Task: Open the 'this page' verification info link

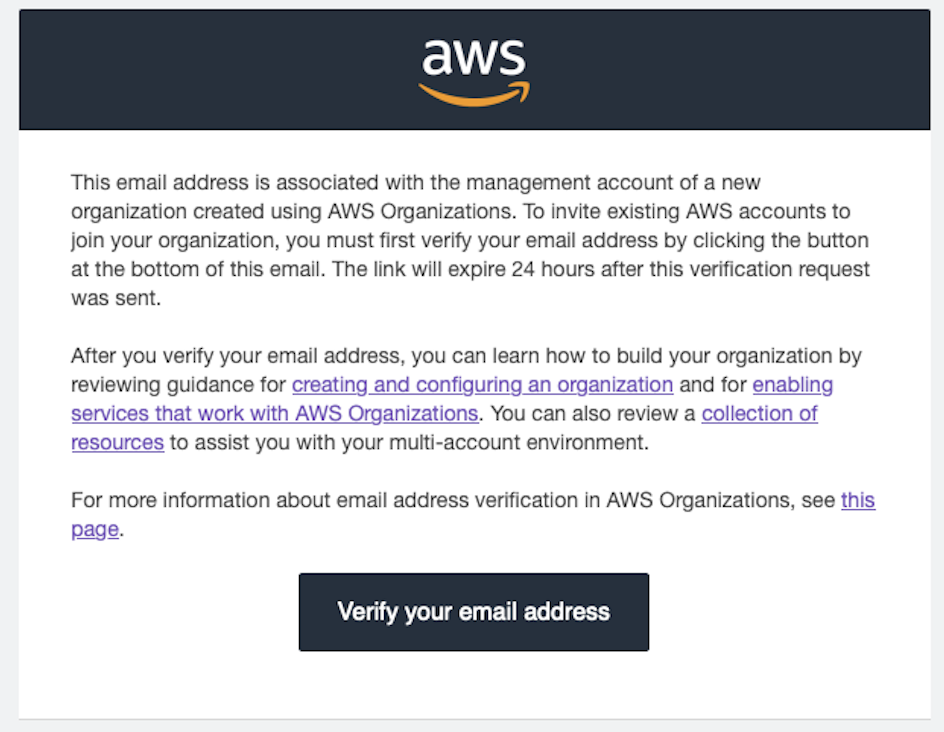Action: click(858, 500)
